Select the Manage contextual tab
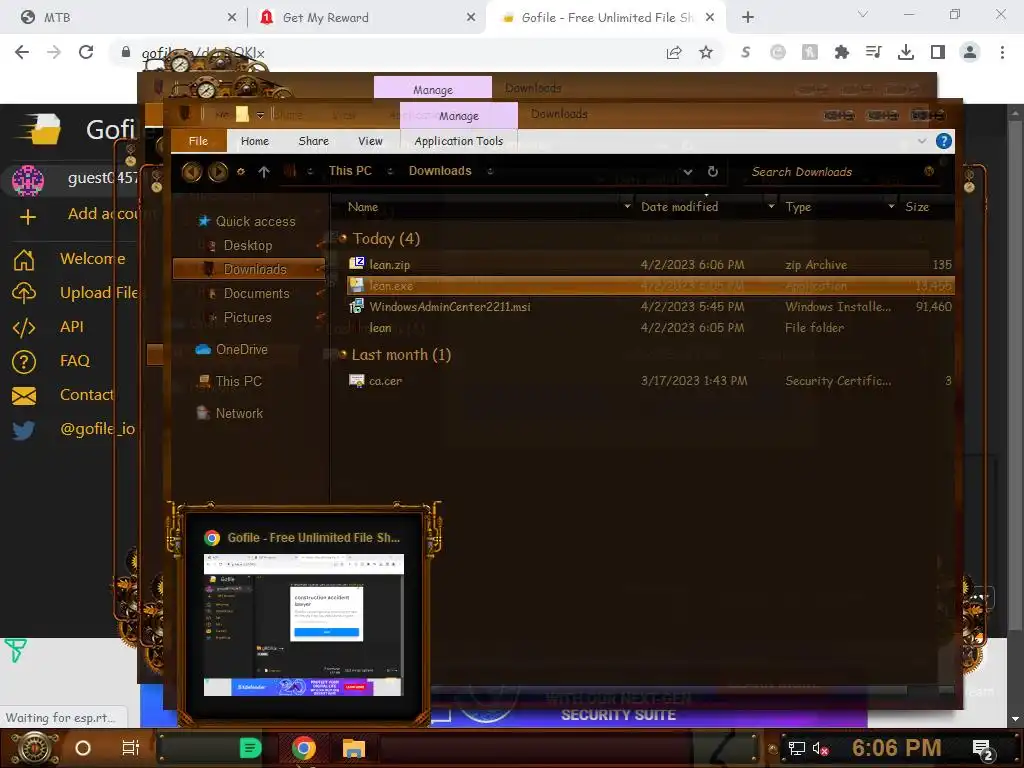The height and width of the screenshot is (768, 1024). coord(458,116)
